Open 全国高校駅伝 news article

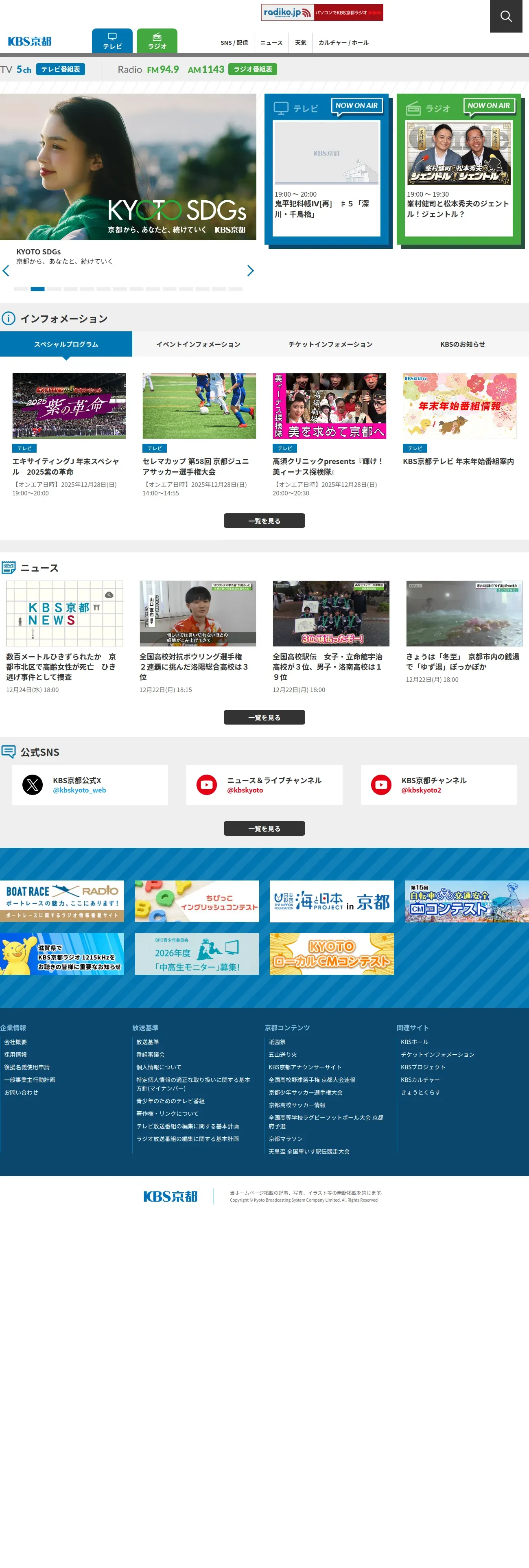(x=331, y=613)
